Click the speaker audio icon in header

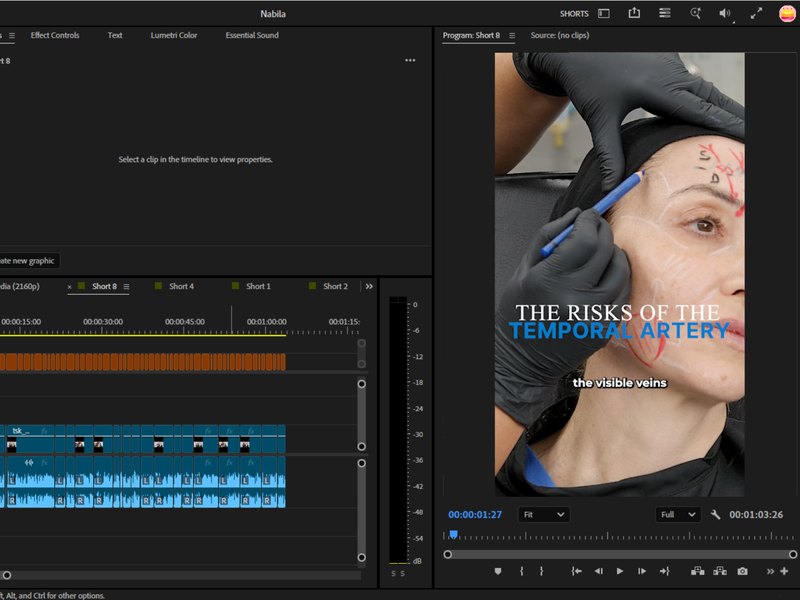[725, 14]
